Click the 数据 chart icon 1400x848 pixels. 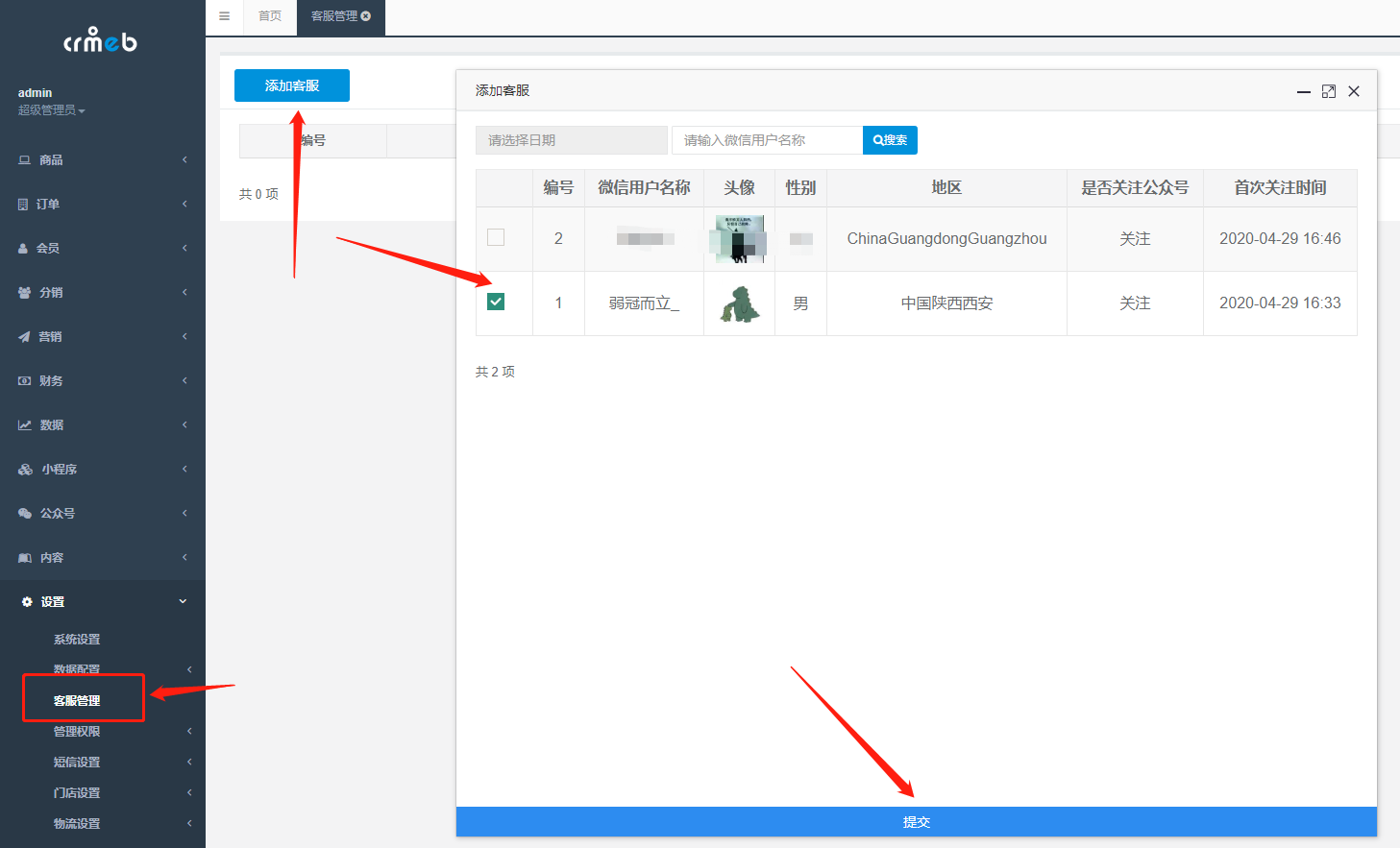point(25,425)
